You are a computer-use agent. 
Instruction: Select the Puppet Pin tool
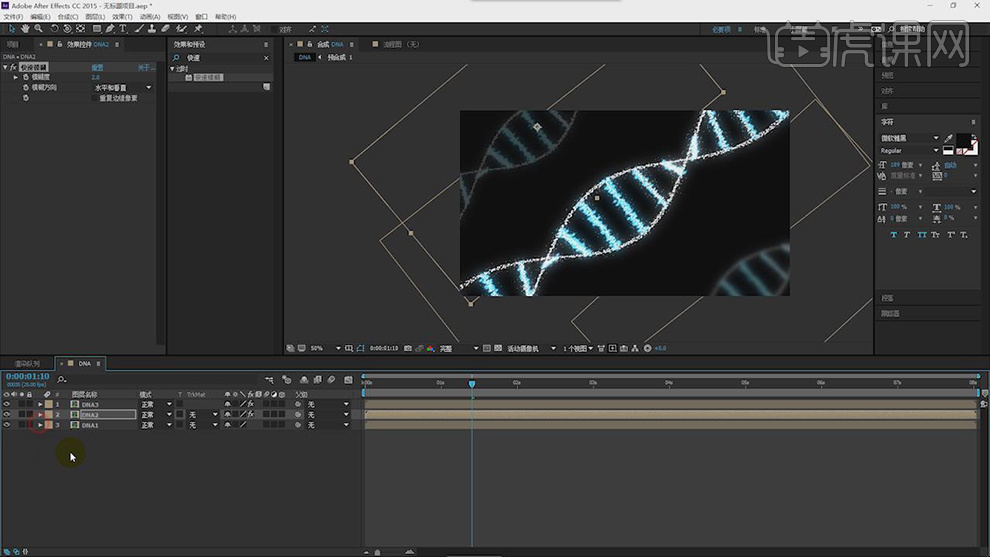tap(199, 29)
